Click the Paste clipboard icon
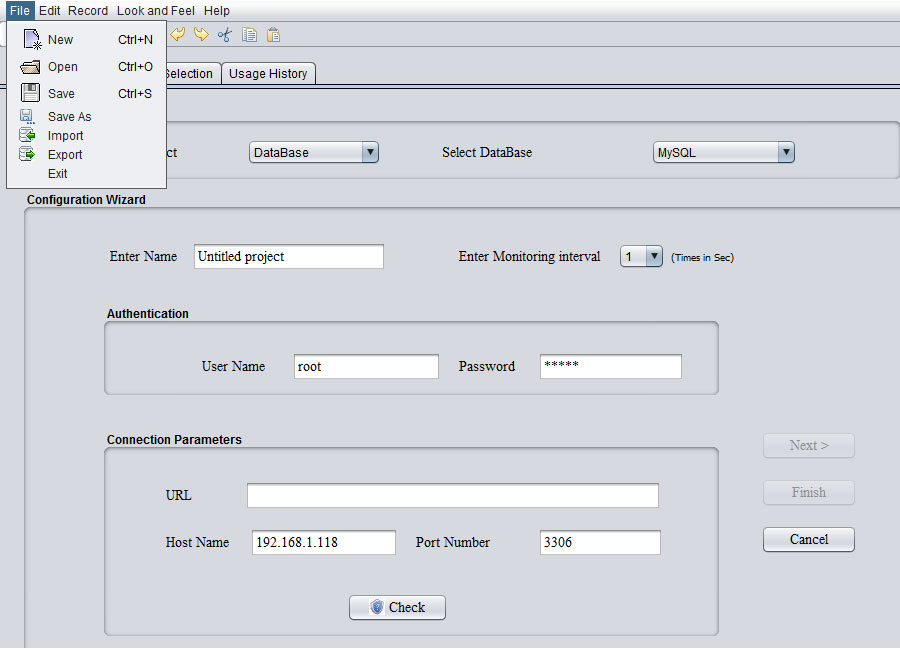Viewport: 900px width, 650px height. 273,35
